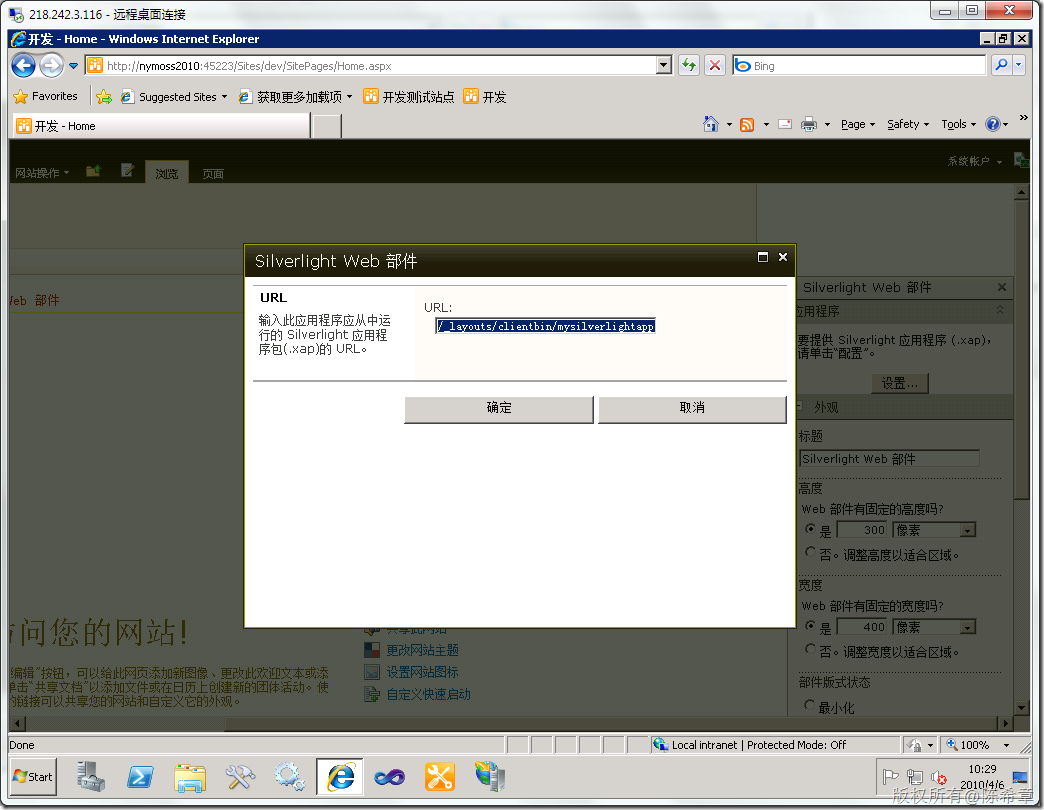The width and height of the screenshot is (1044, 810).
Task: Switch to the 浏览 ribbon tab
Action: (x=166, y=173)
